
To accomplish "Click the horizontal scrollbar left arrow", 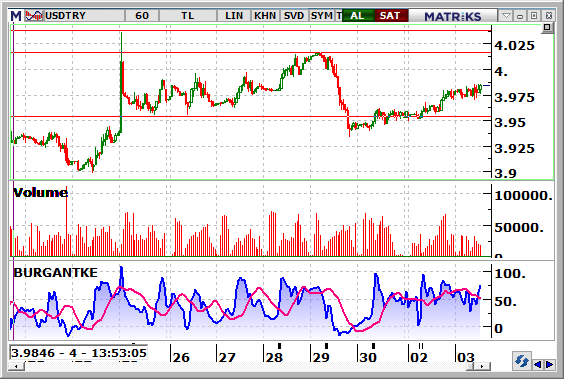I will click(x=16, y=366).
